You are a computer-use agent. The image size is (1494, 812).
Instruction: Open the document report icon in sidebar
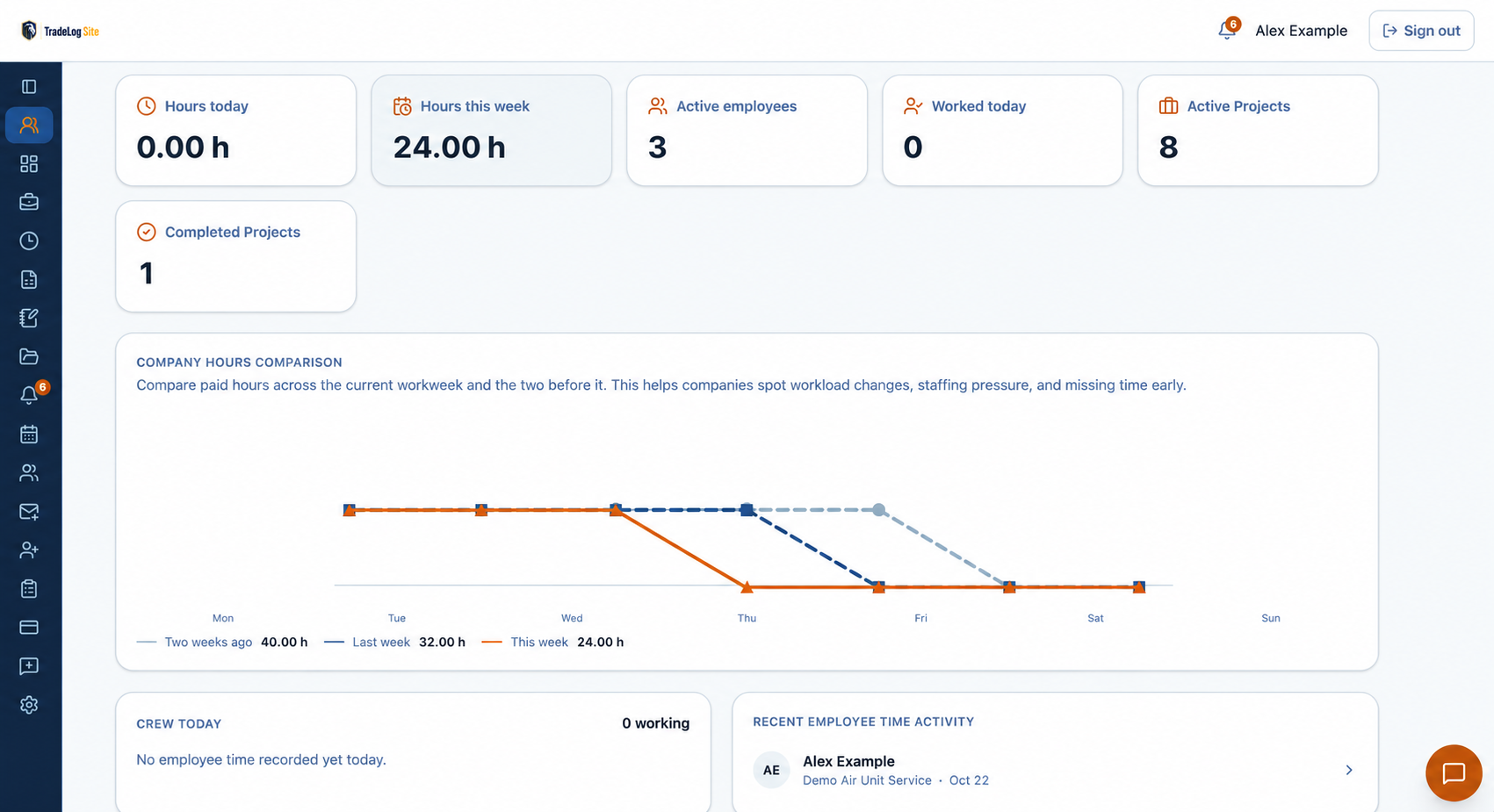click(x=29, y=279)
